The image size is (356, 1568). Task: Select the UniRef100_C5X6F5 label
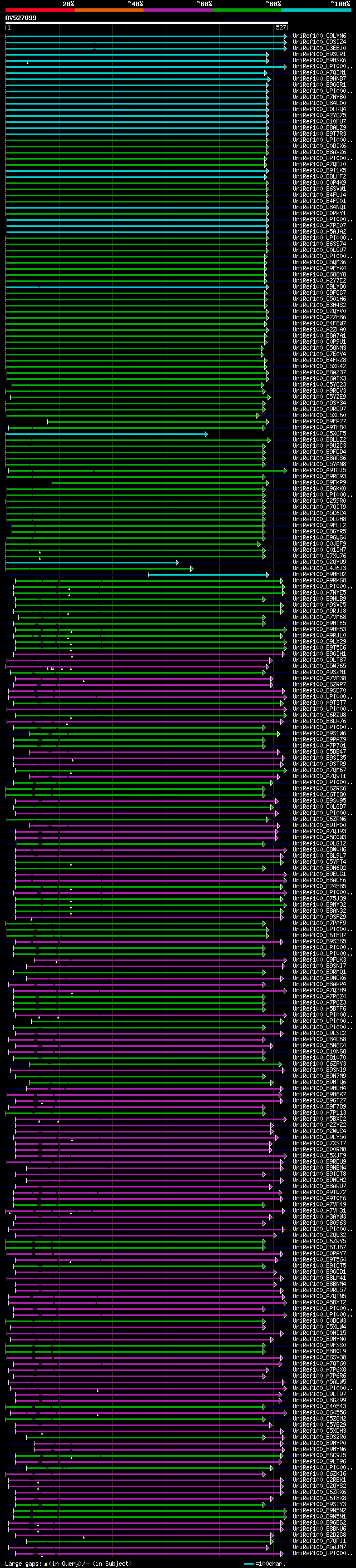pyautogui.click(x=319, y=433)
